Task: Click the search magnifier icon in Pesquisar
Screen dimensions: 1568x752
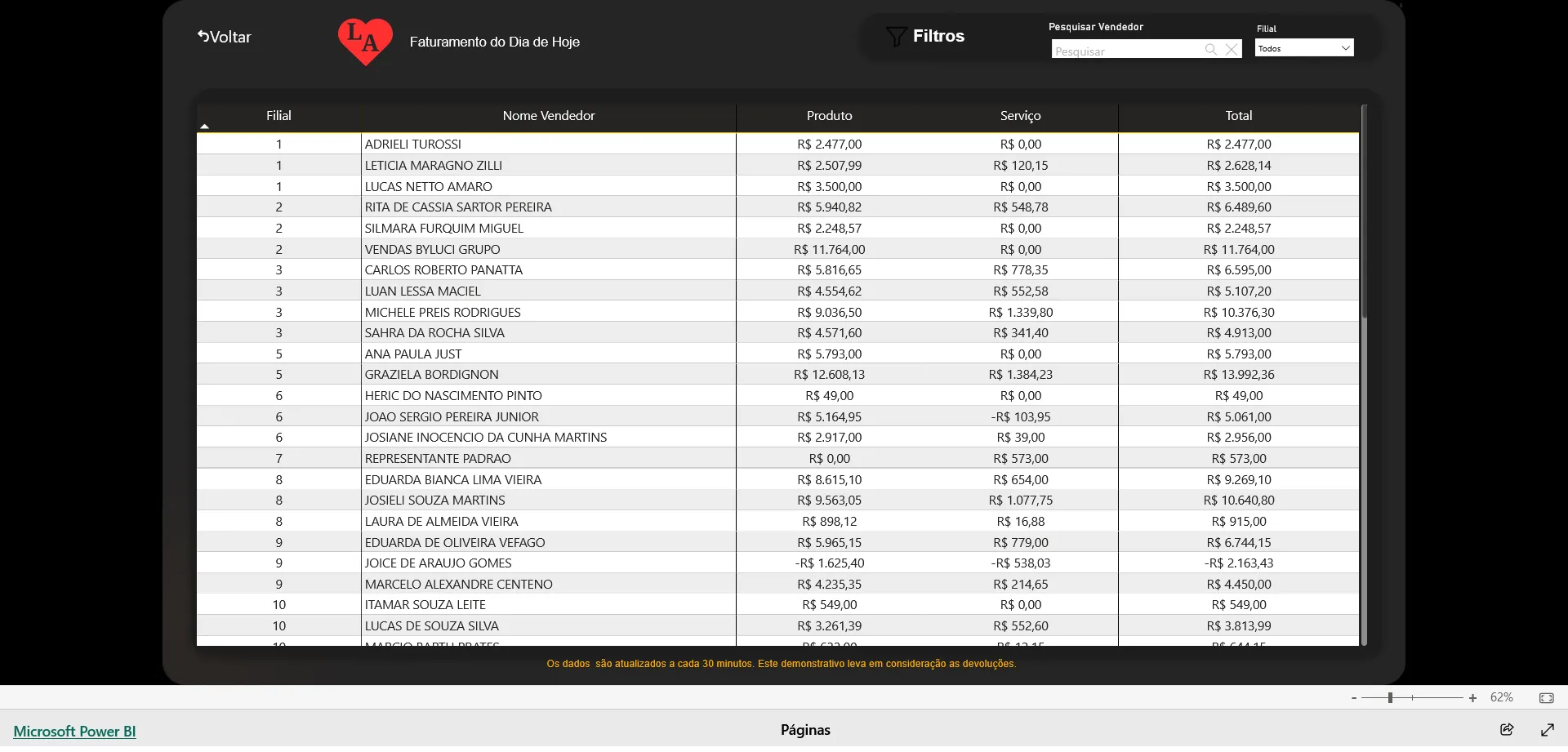Action: tap(1211, 50)
